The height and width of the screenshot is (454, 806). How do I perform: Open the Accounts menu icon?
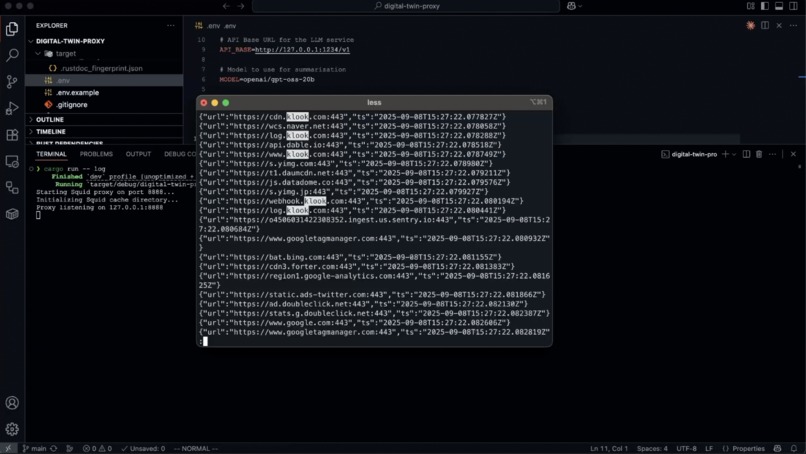click(x=12, y=403)
